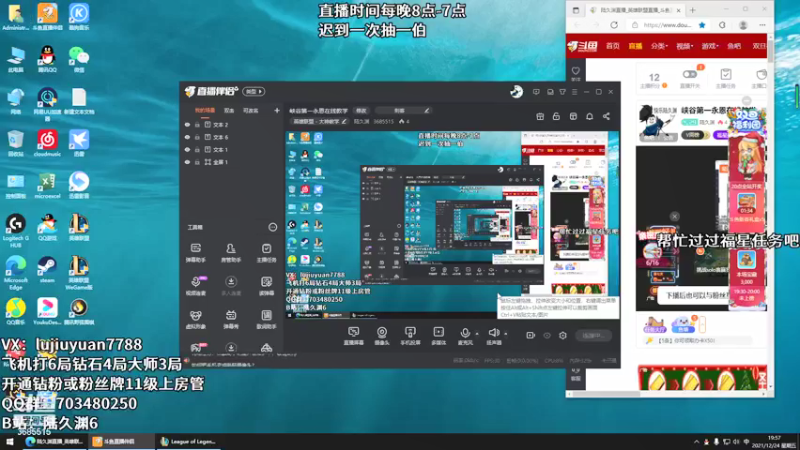Open 首页 in Douyu navigation
Viewport: 800px width, 450px height.
coord(613,46)
